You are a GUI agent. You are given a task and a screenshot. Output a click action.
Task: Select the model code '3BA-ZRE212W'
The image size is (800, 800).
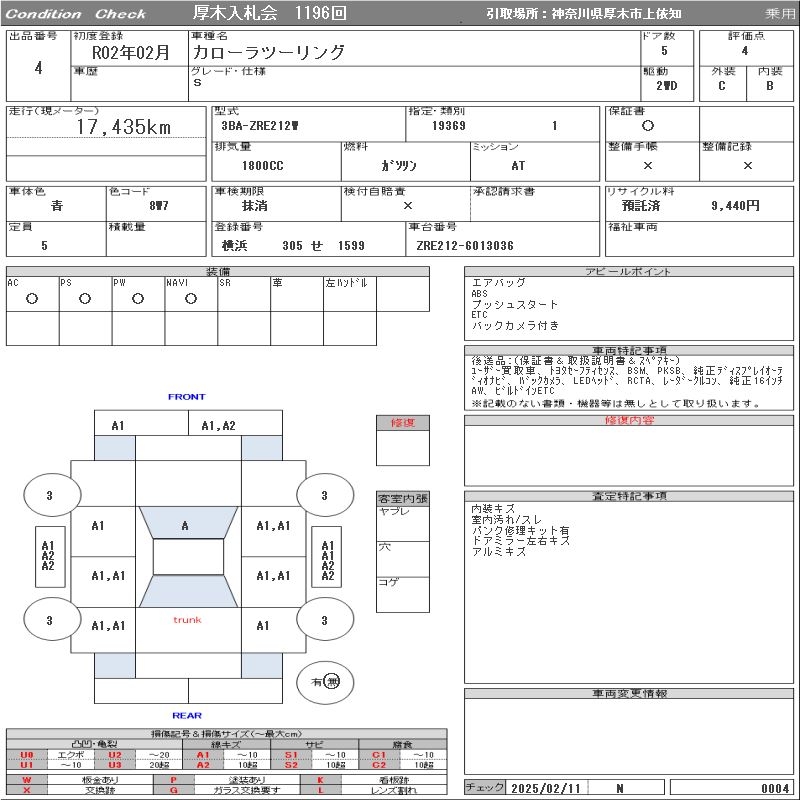click(x=260, y=126)
